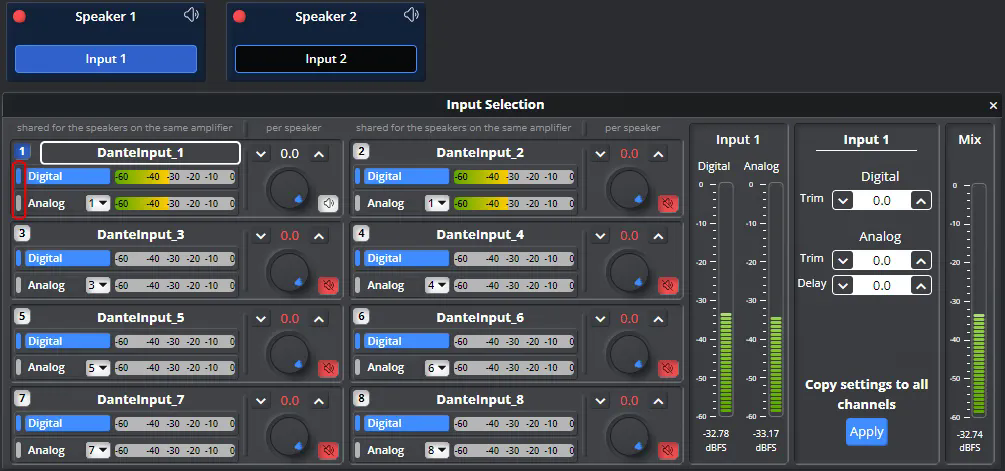
Task: Select the Input 1 button under Speaker 1
Action: pyautogui.click(x=106, y=59)
